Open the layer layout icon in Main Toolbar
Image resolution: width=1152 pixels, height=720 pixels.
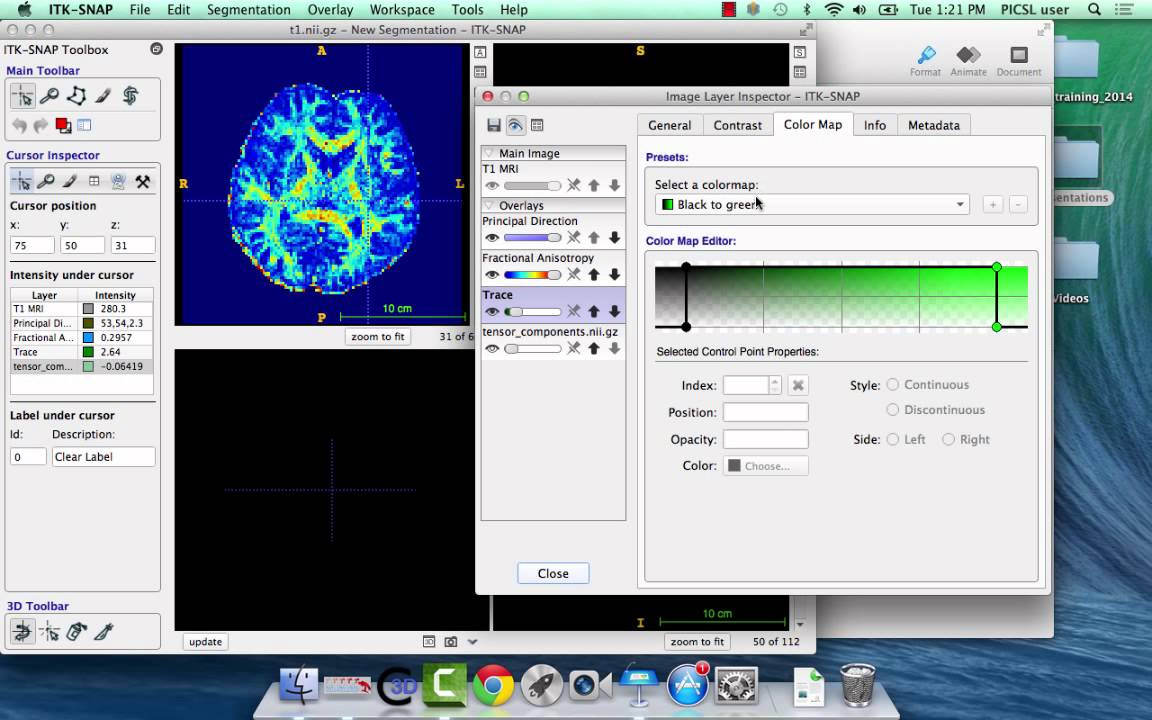84,125
